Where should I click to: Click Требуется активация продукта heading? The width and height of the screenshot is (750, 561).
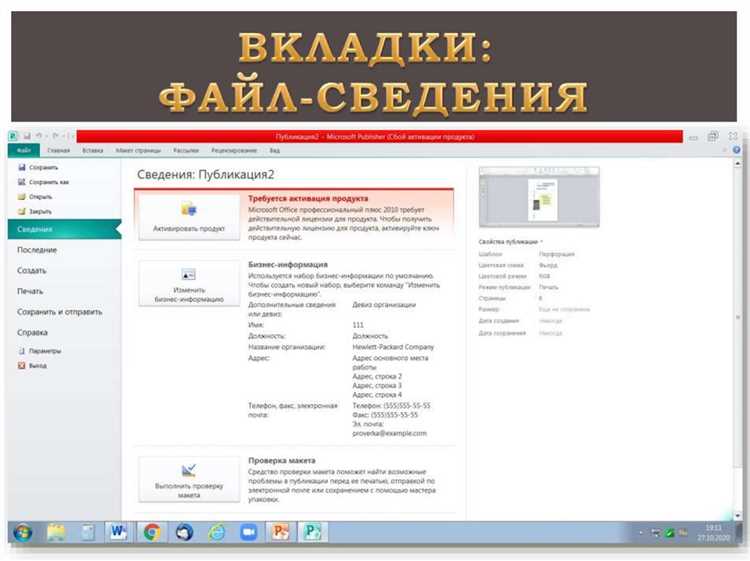click(x=308, y=198)
